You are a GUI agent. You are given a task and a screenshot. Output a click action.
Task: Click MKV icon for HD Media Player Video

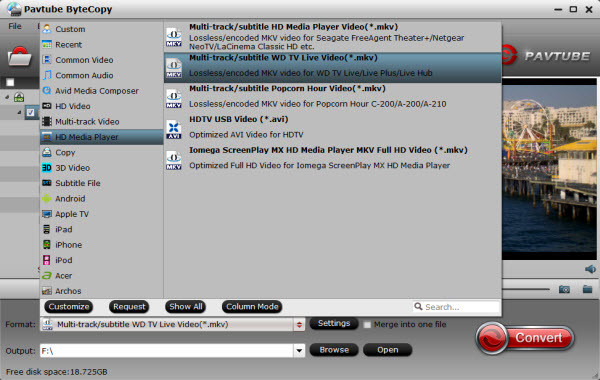coord(174,38)
